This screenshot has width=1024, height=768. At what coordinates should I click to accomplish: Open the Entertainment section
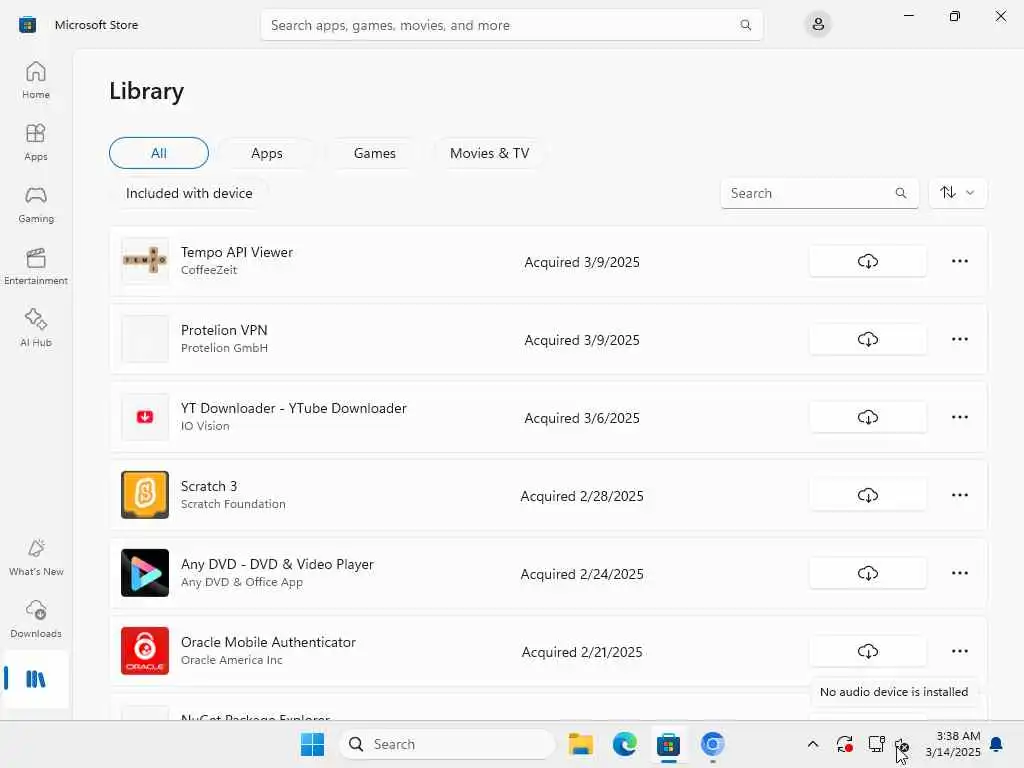pos(36,266)
